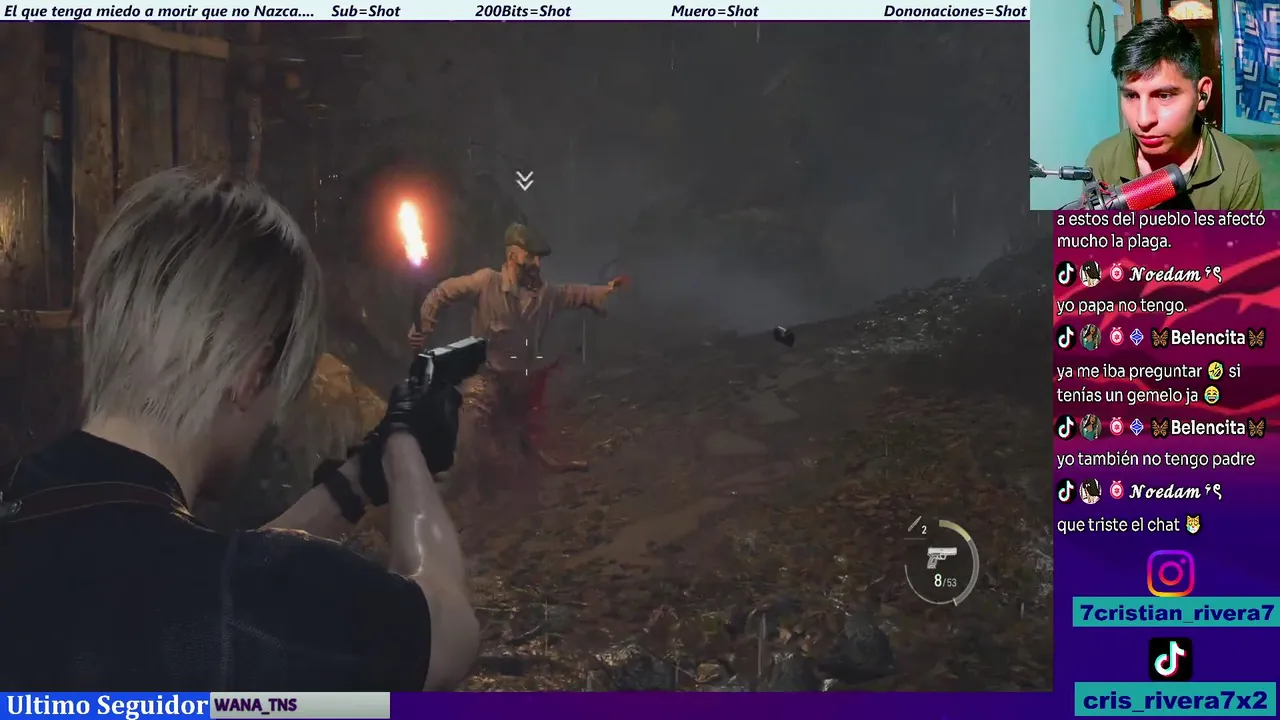This screenshot has width=1280, height=720.
Task: Click the ammo count '8/53'
Action: coord(945,581)
